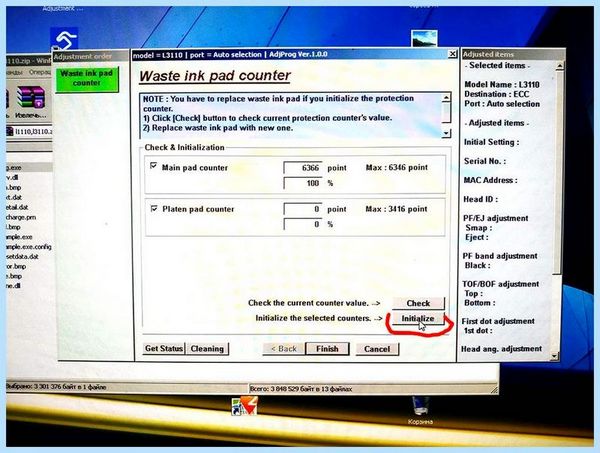
Task: Click Model Name : L3110 text
Action: click(x=502, y=85)
